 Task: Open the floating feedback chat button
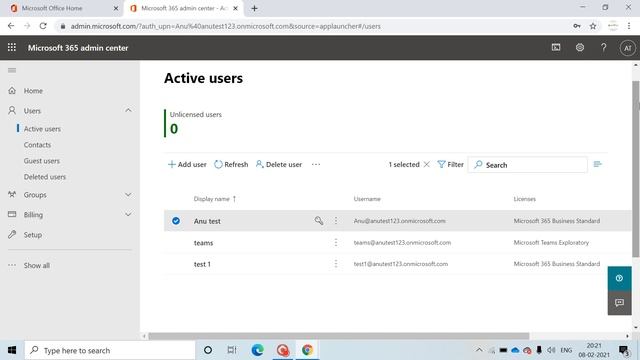coord(620,302)
